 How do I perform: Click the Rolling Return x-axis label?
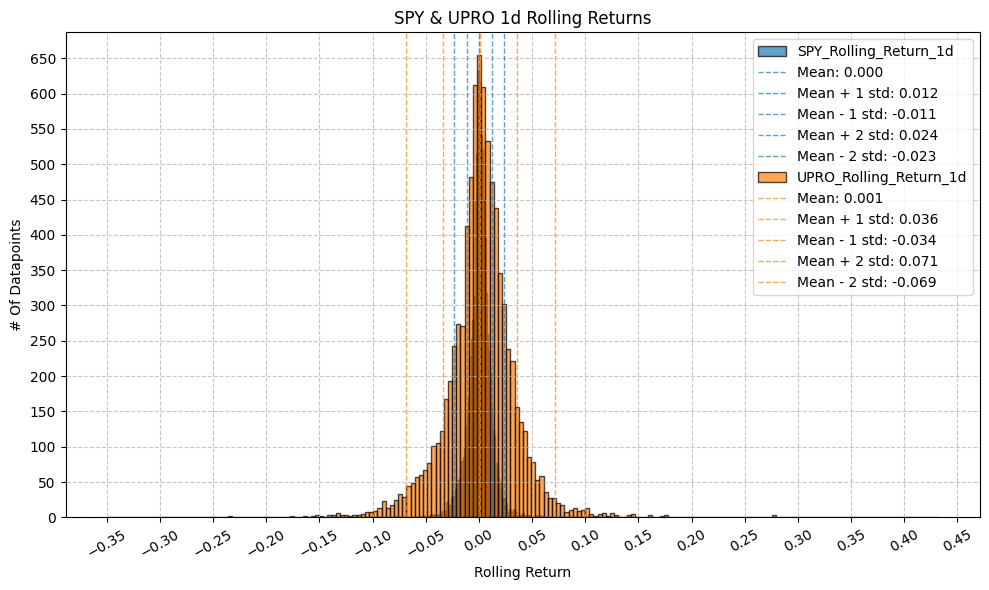(x=523, y=573)
